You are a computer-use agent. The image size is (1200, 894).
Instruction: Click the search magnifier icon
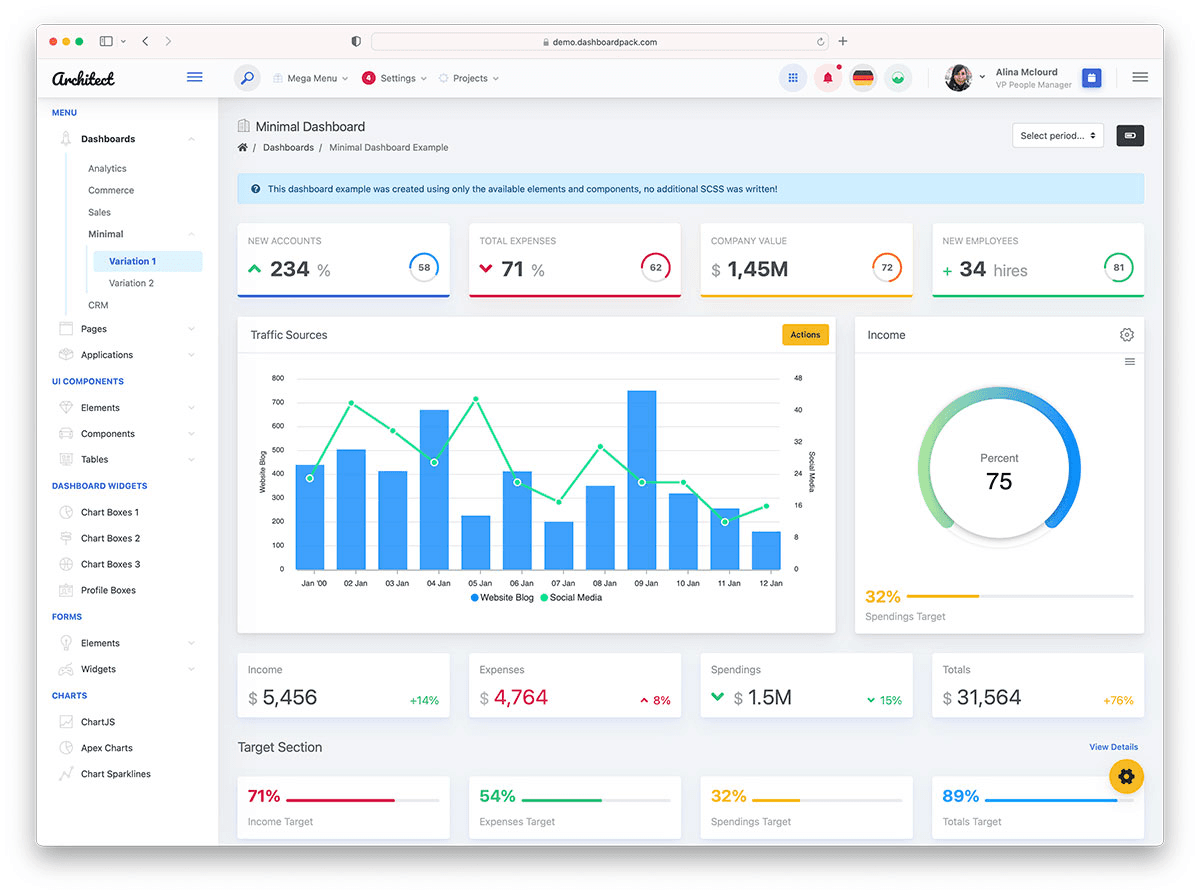point(246,77)
